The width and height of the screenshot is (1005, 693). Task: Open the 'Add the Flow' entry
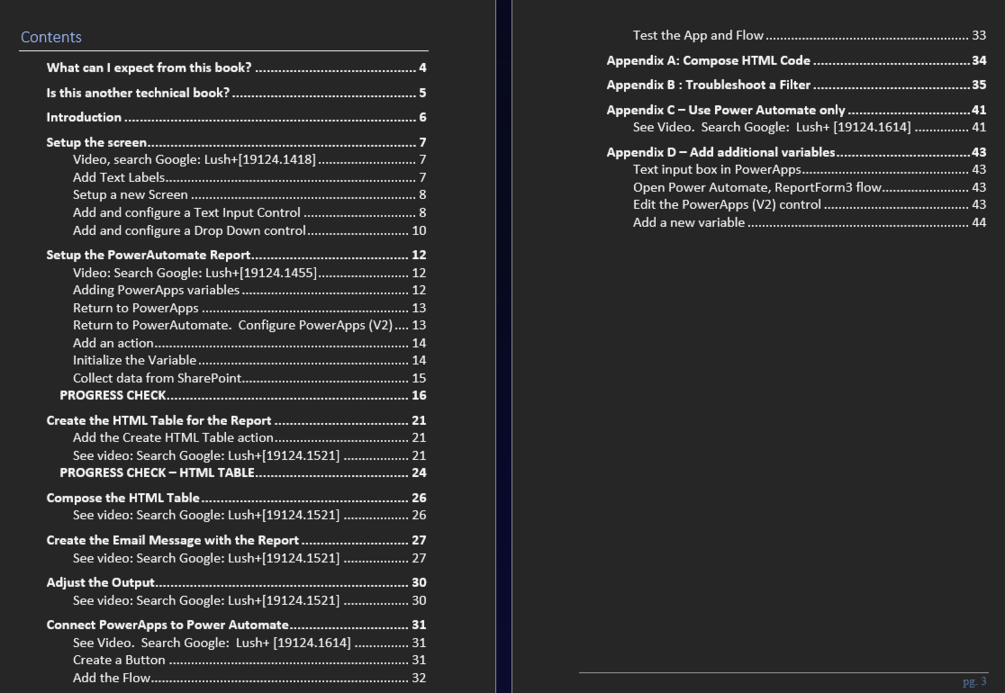pos(249,678)
